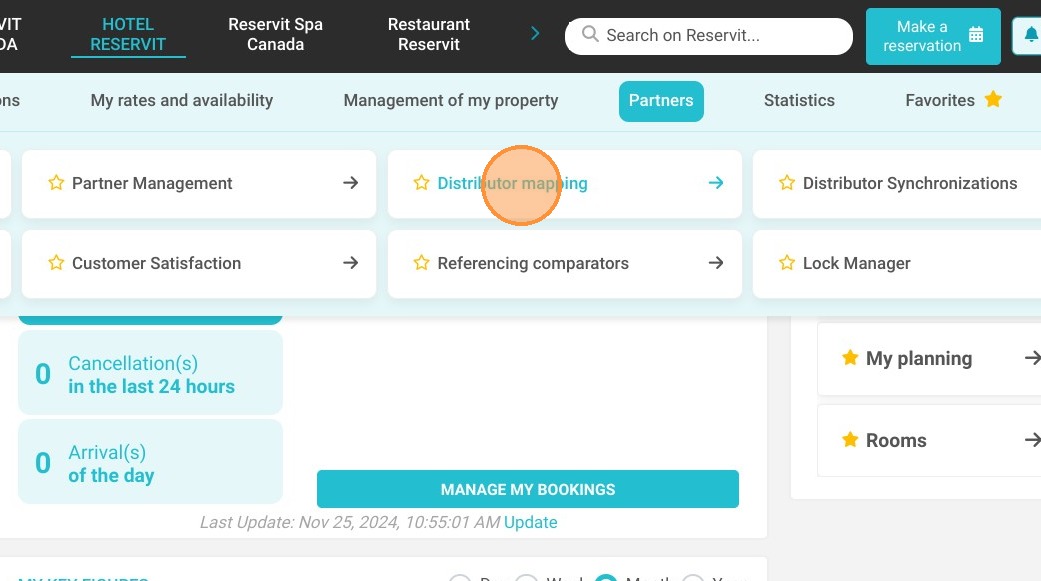Screen dimensions: 1041x581
Task: Favorite Customer Satisfaction with its star
Action: 56,263
